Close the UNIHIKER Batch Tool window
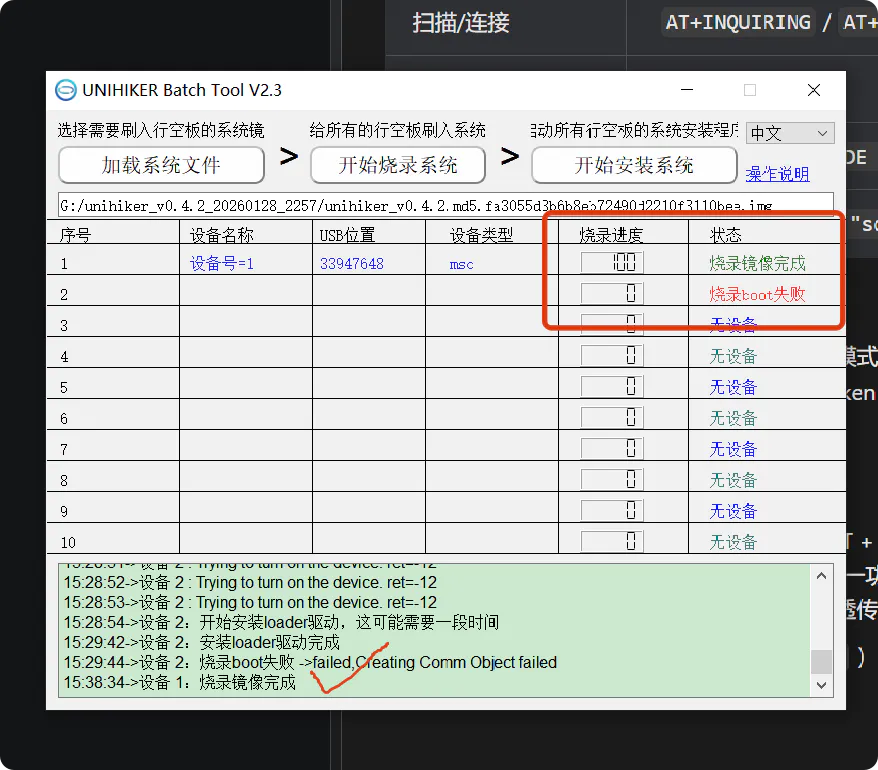The width and height of the screenshot is (878, 770). tap(814, 90)
